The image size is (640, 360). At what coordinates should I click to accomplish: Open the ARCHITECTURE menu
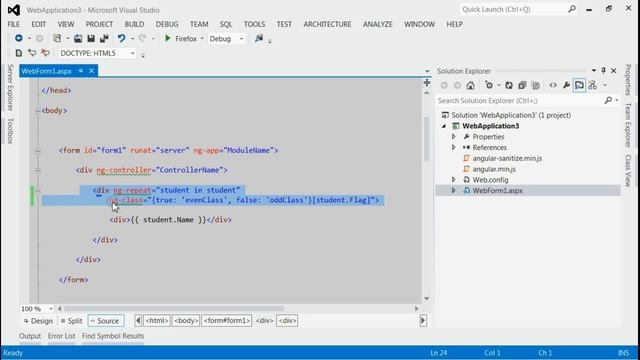pyautogui.click(x=327, y=24)
